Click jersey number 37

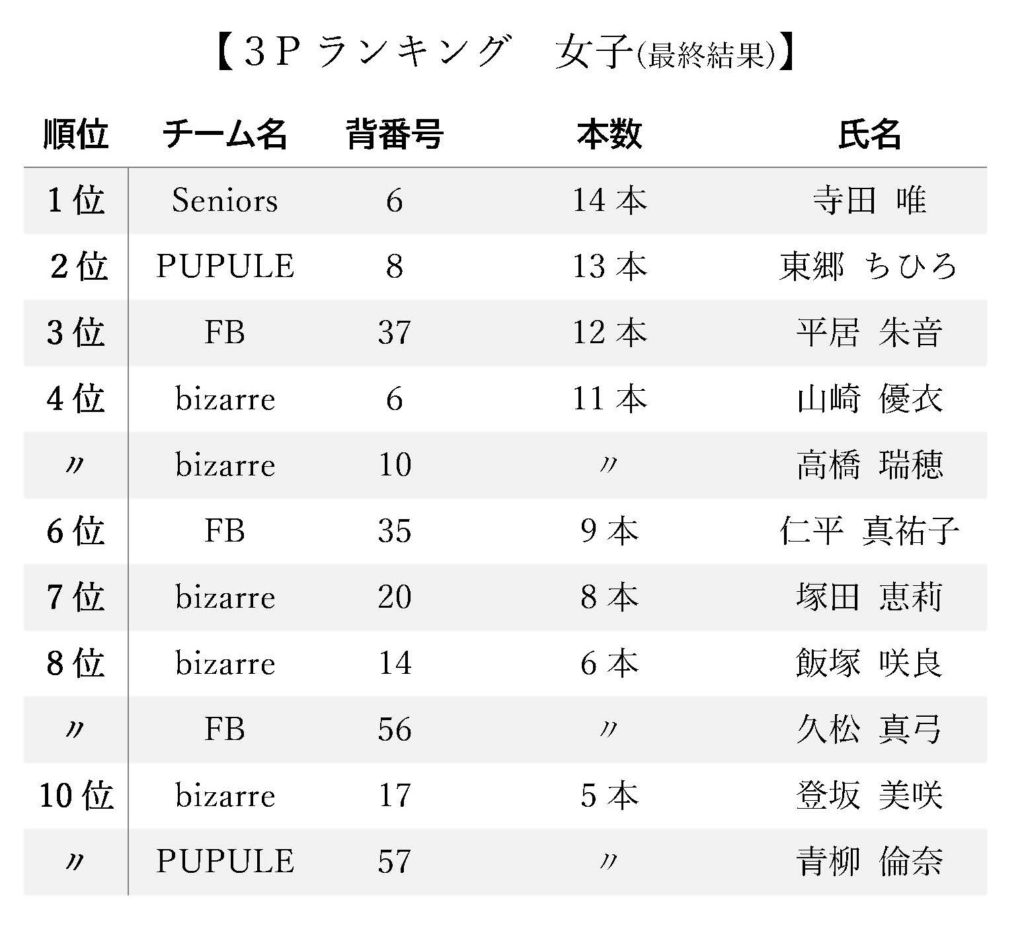pos(395,333)
